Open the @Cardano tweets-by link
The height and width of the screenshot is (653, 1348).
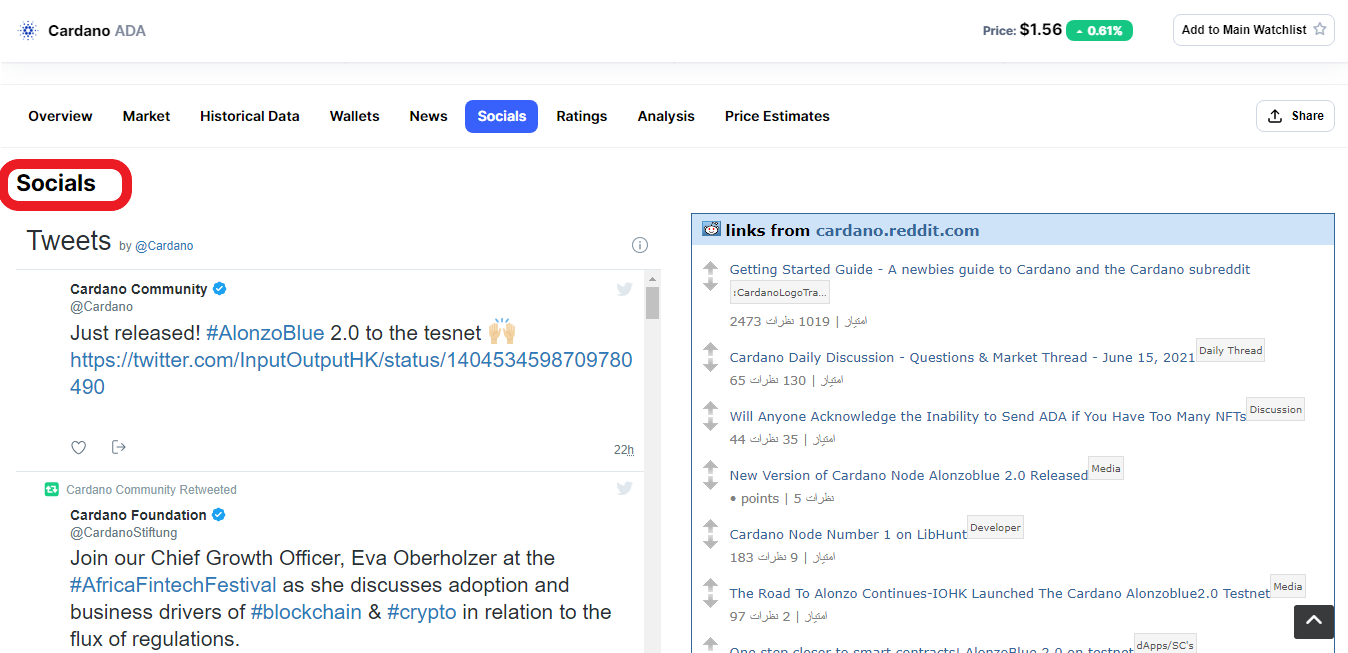(x=164, y=246)
